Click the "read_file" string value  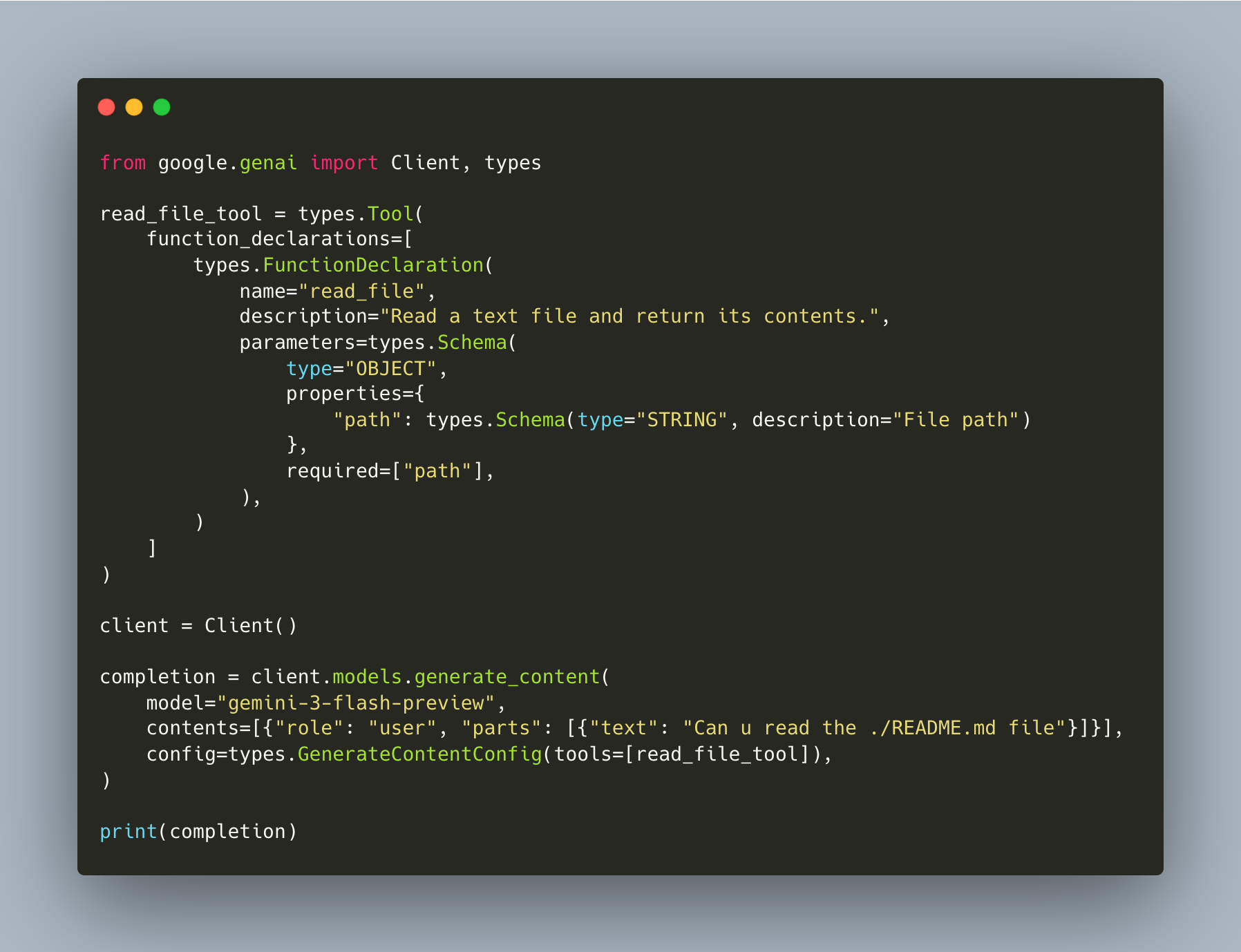(361, 292)
